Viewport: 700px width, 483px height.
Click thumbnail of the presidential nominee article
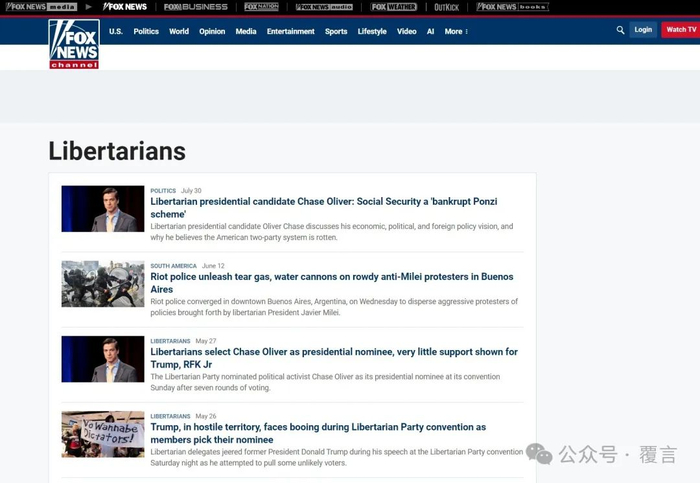[103, 359]
